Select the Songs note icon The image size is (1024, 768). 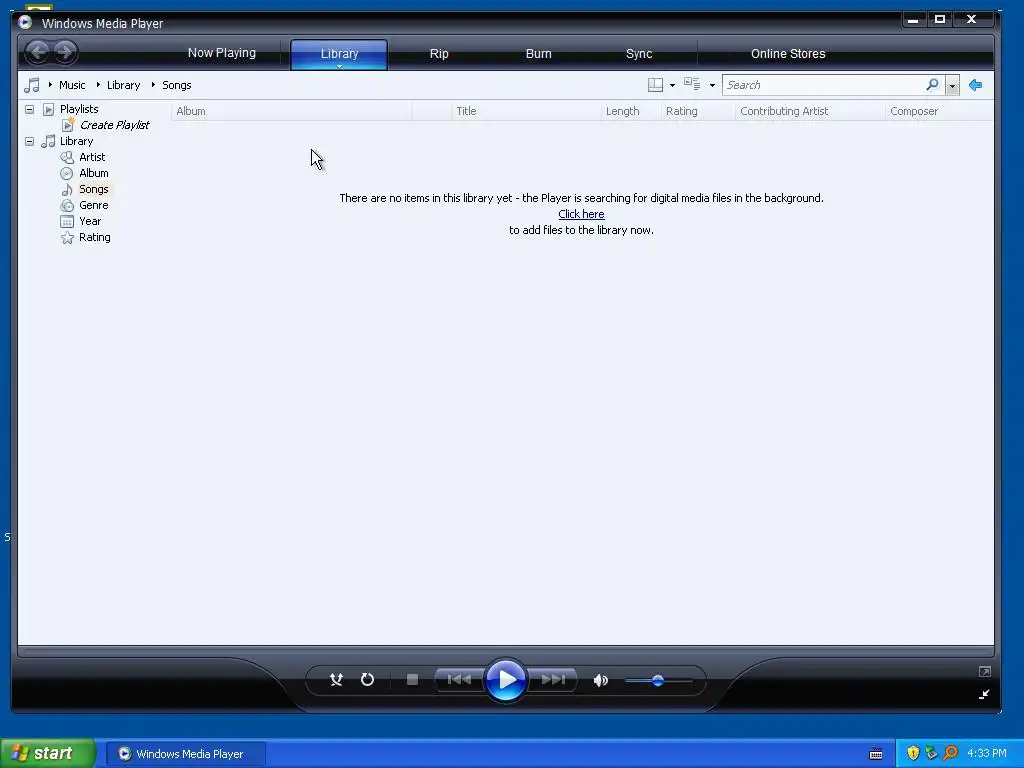[x=67, y=189]
